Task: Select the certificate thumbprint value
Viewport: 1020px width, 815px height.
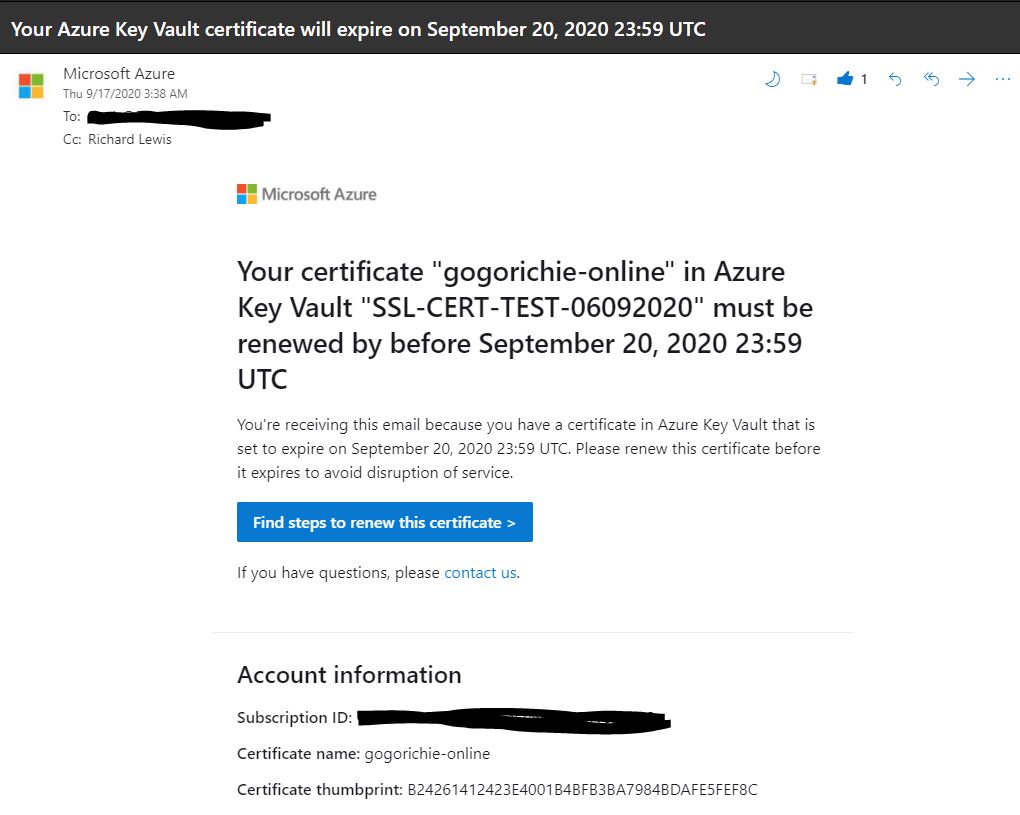Action: point(582,790)
